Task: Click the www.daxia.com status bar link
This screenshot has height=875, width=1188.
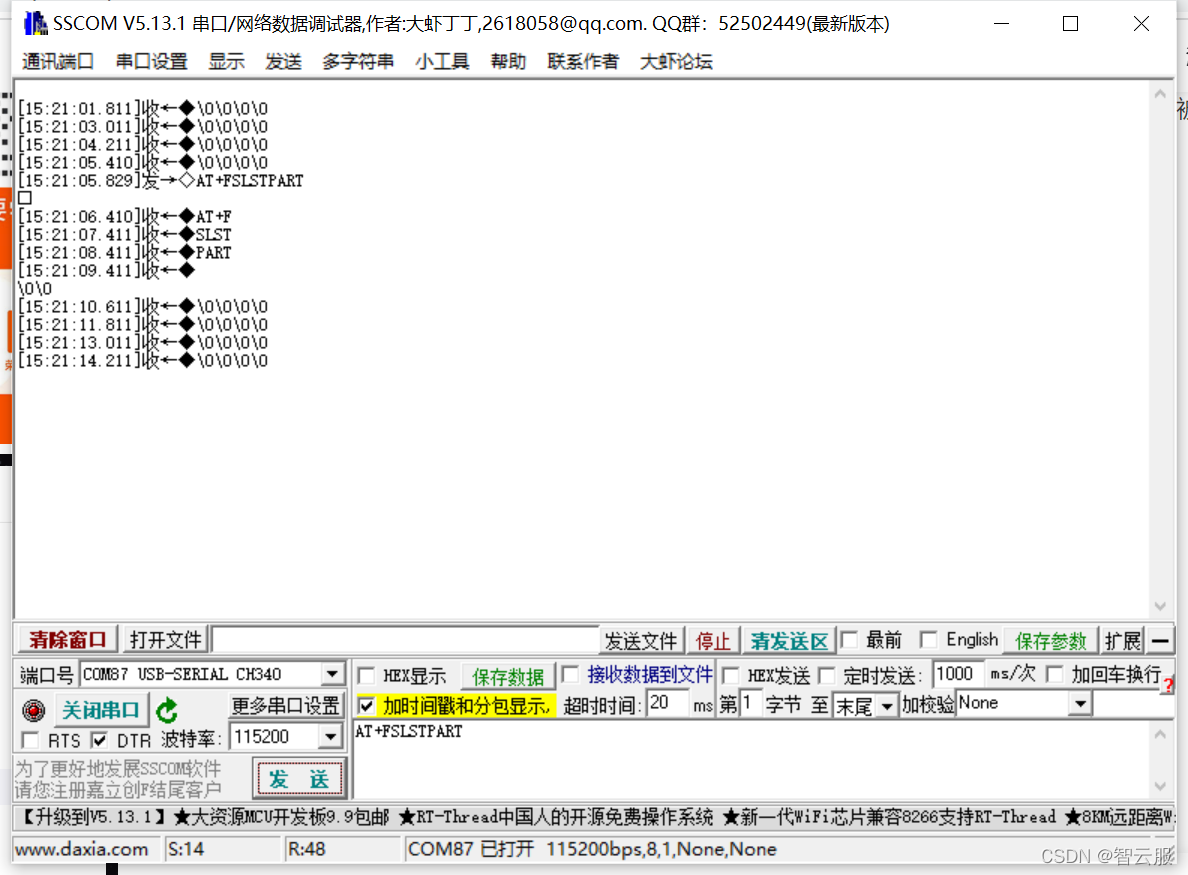Action: coord(82,849)
